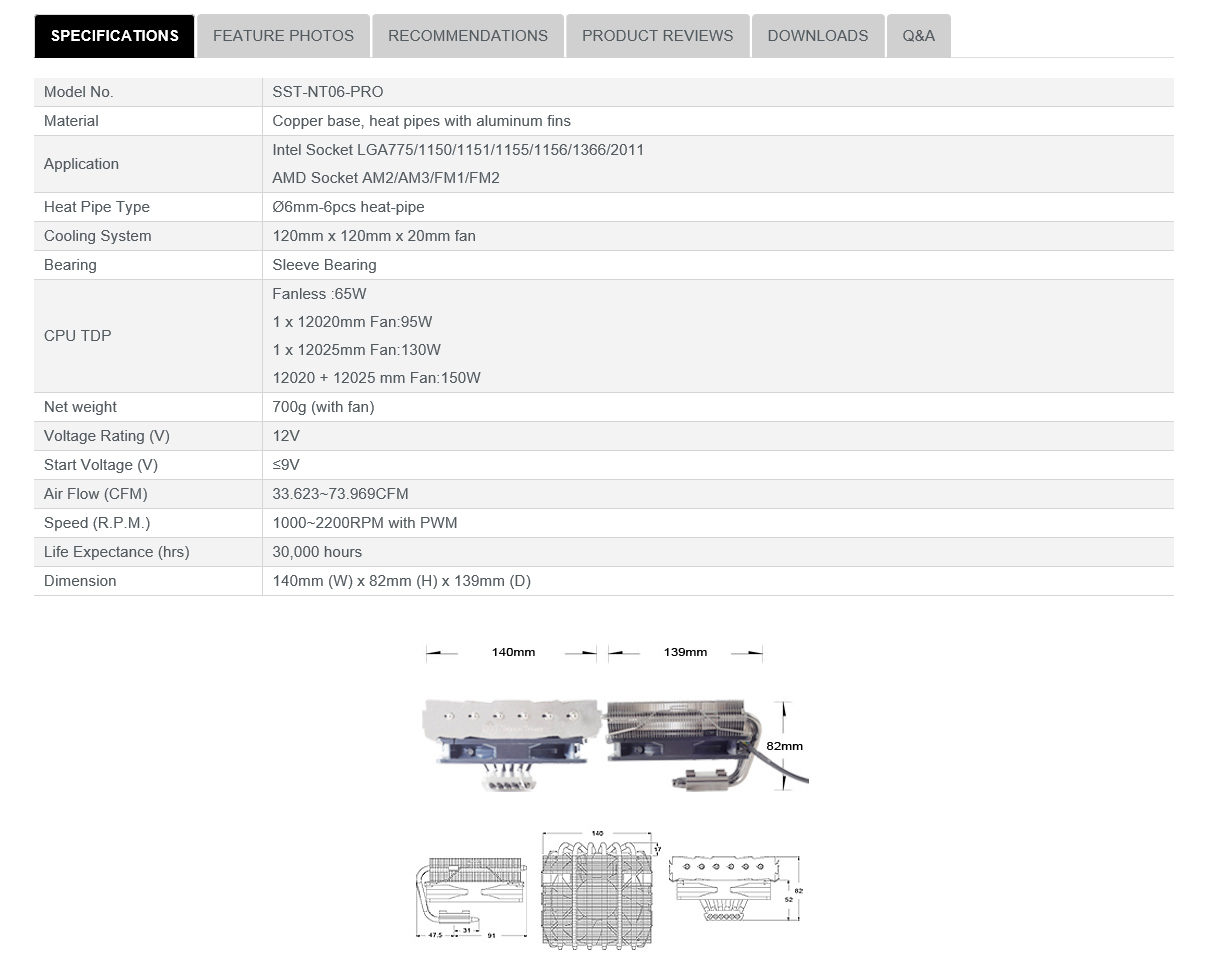
Task: Click the 82mm height dimension label
Action: click(x=786, y=746)
